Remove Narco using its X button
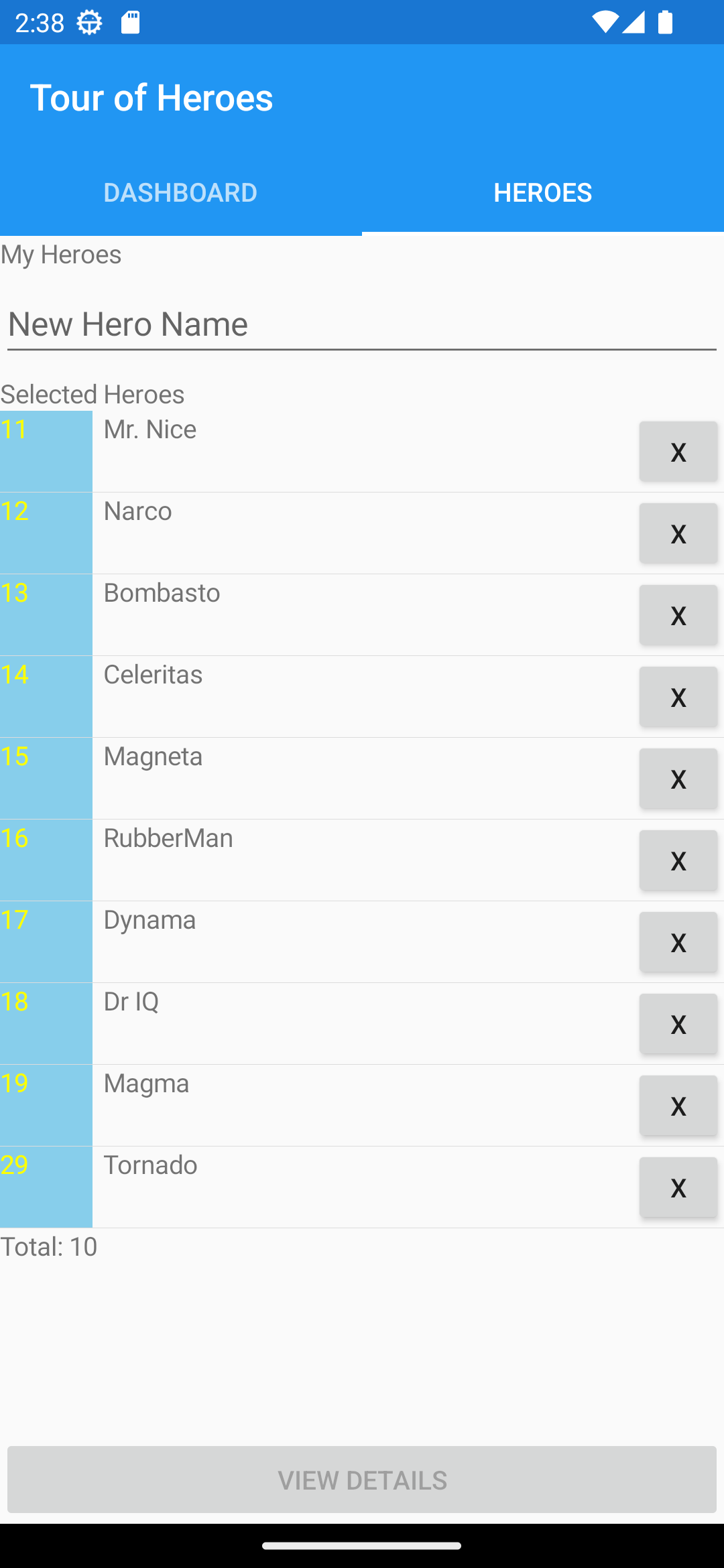Image resolution: width=724 pixels, height=1568 pixels. pos(678,533)
